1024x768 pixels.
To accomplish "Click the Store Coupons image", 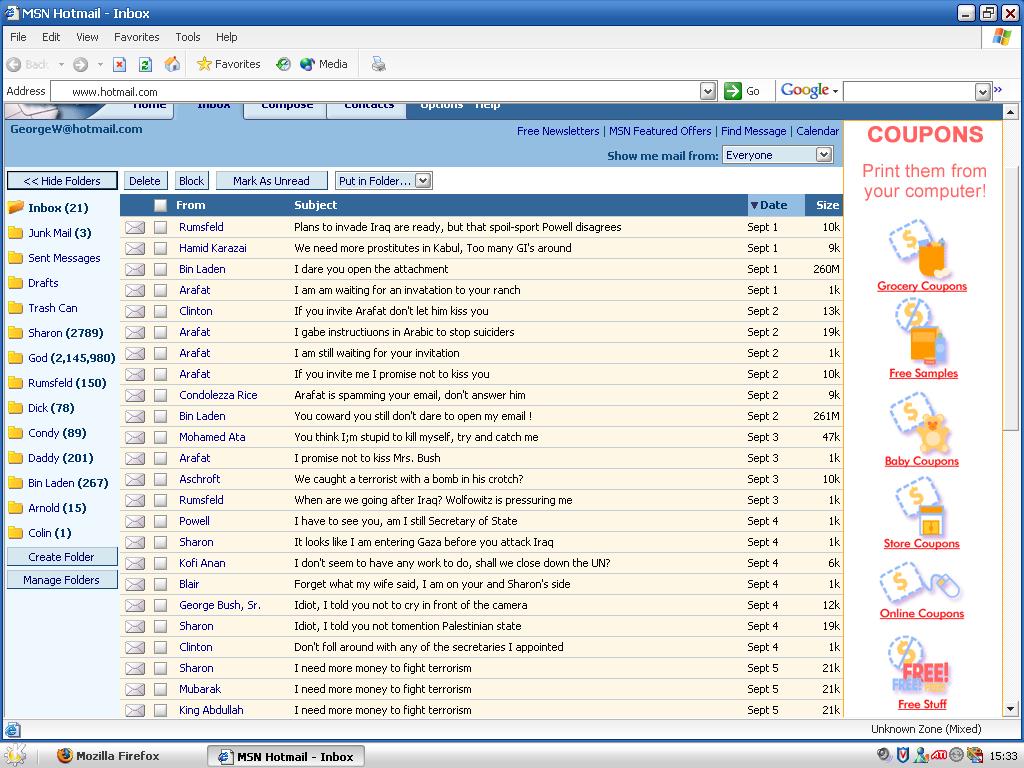I will 921,507.
